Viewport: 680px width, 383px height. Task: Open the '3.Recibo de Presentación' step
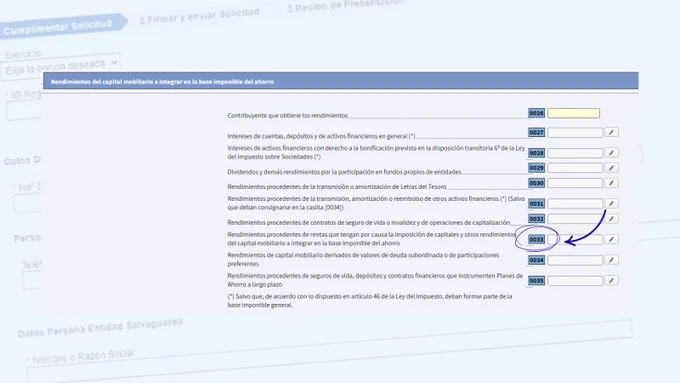(x=346, y=5)
